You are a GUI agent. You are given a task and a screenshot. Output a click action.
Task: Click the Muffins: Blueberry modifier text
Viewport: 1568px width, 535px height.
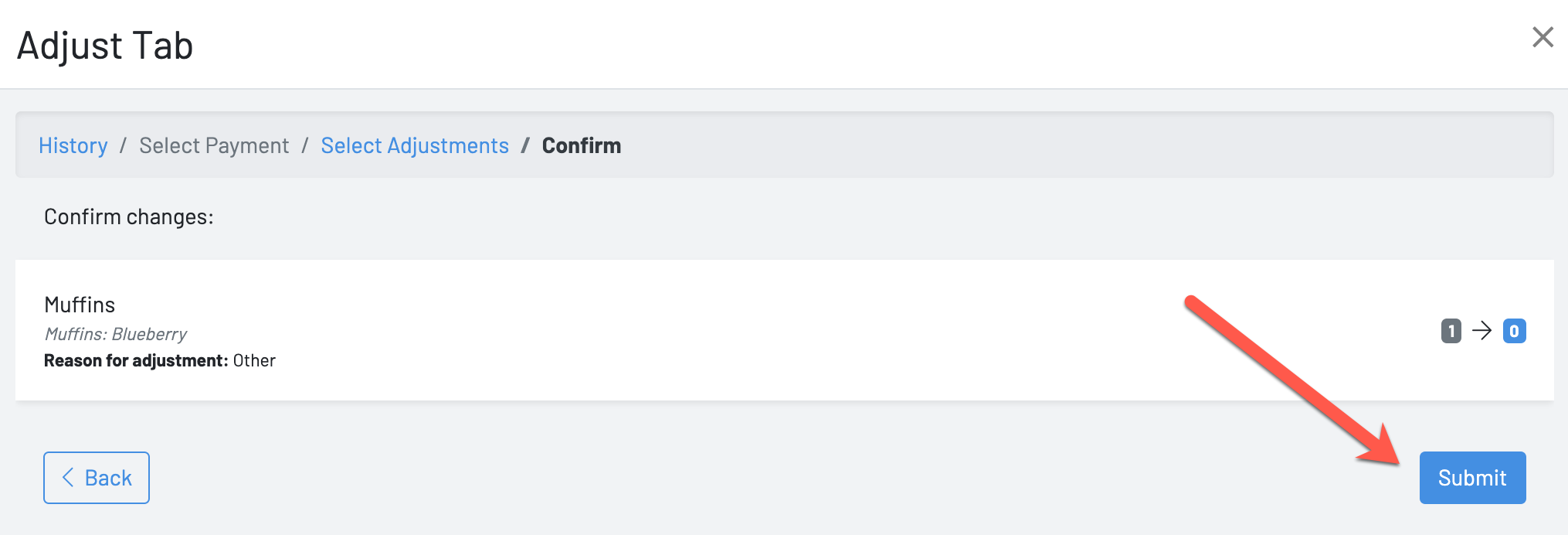coord(115,334)
